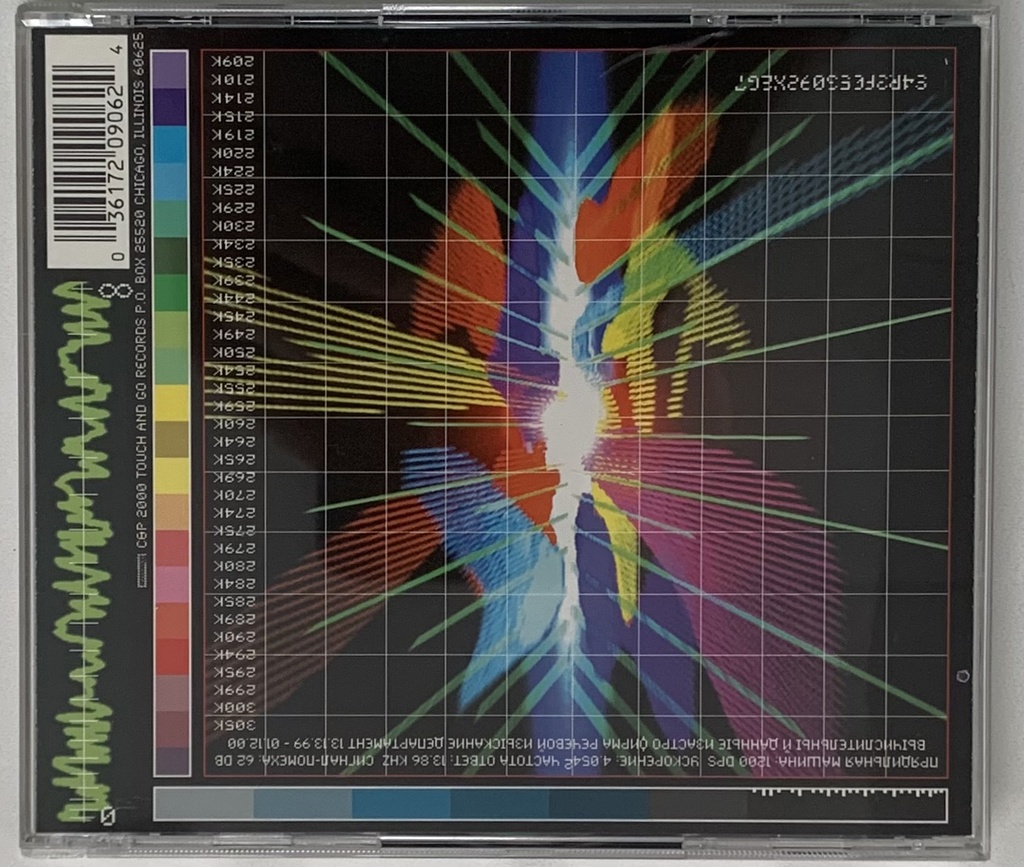Pick the bright yellow swatch beside 255K
This screenshot has width=1024, height=867.
(x=171, y=398)
